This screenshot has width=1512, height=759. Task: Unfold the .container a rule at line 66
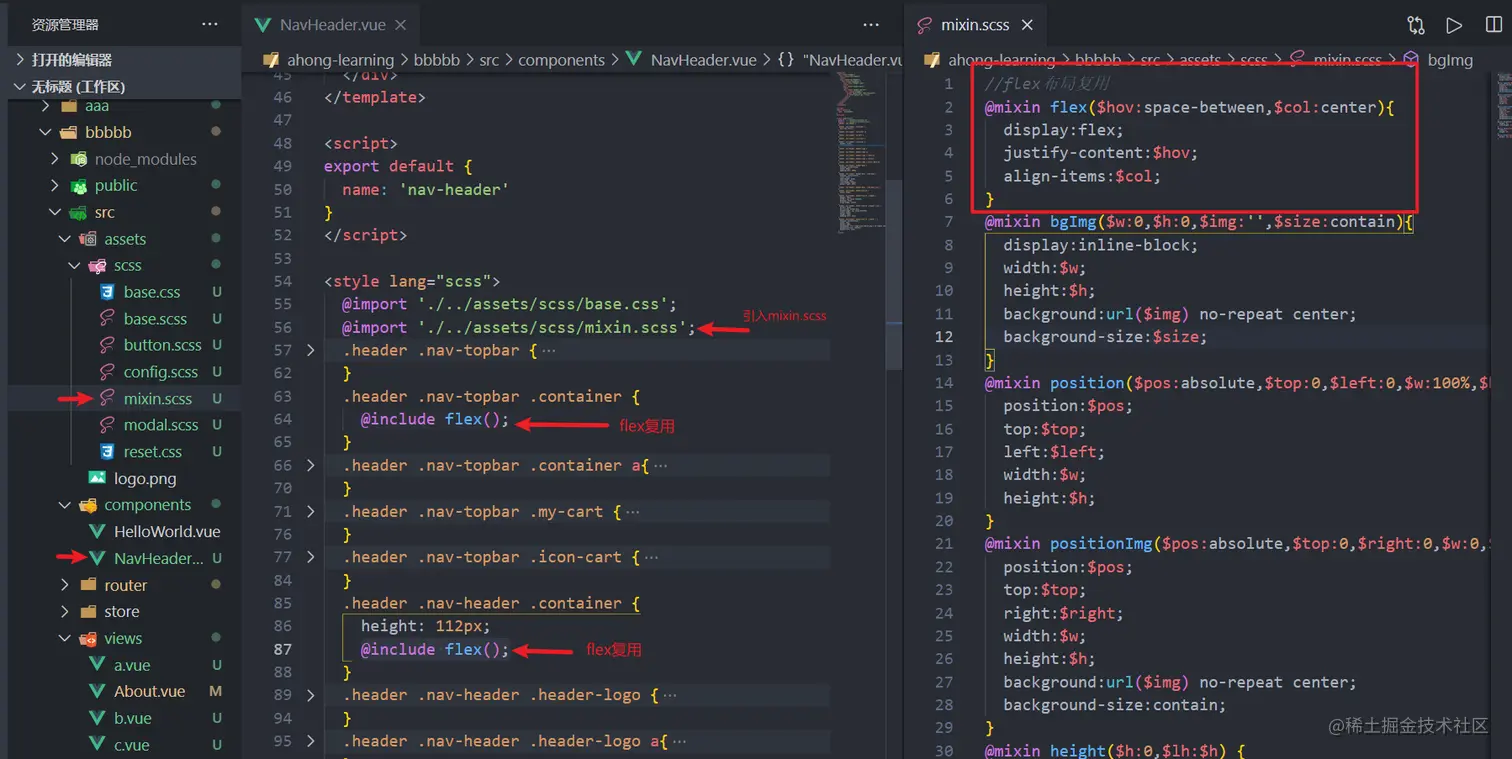pyautogui.click(x=311, y=465)
